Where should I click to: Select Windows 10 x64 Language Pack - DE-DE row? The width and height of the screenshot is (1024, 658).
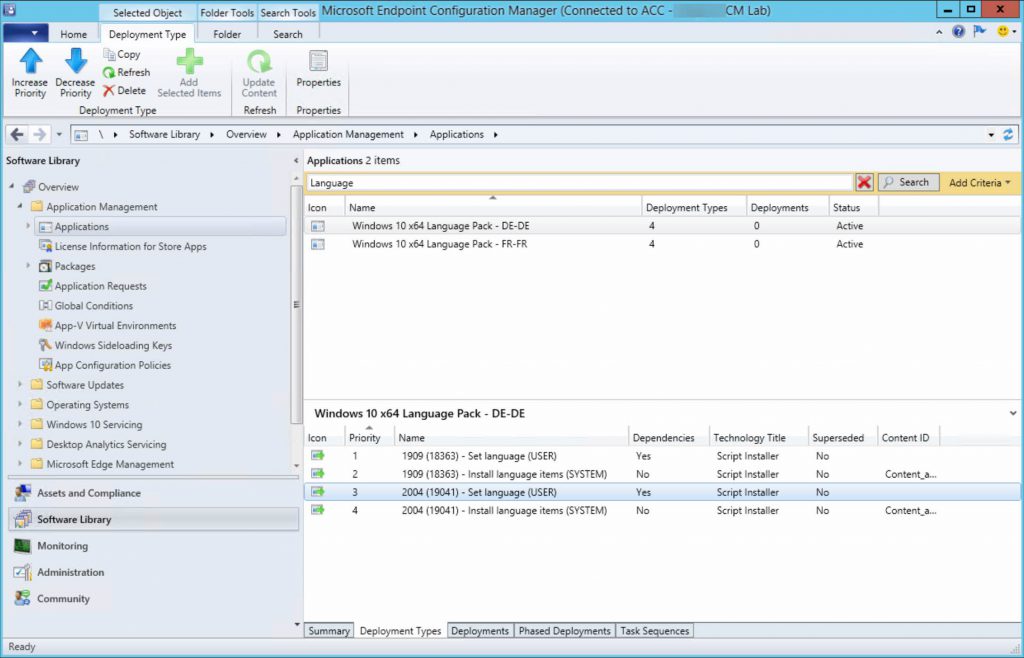tap(662, 226)
